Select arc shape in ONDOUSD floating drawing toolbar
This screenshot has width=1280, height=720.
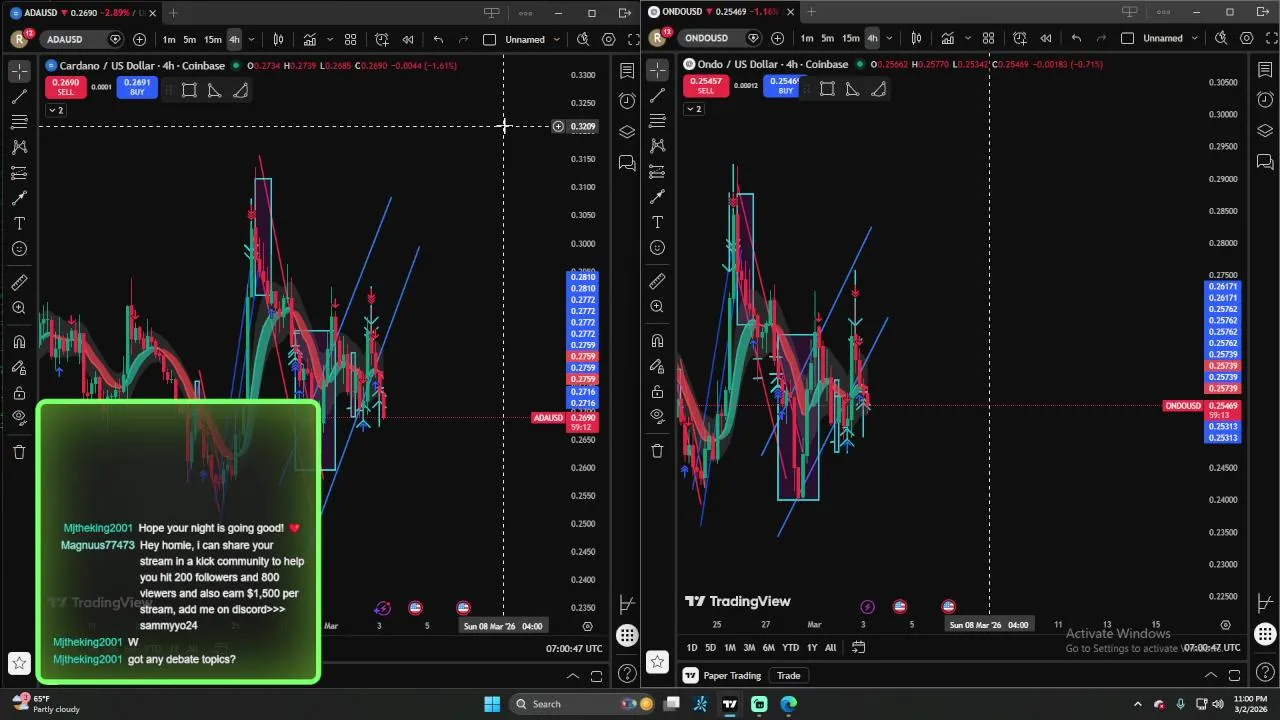pyautogui.click(x=878, y=89)
